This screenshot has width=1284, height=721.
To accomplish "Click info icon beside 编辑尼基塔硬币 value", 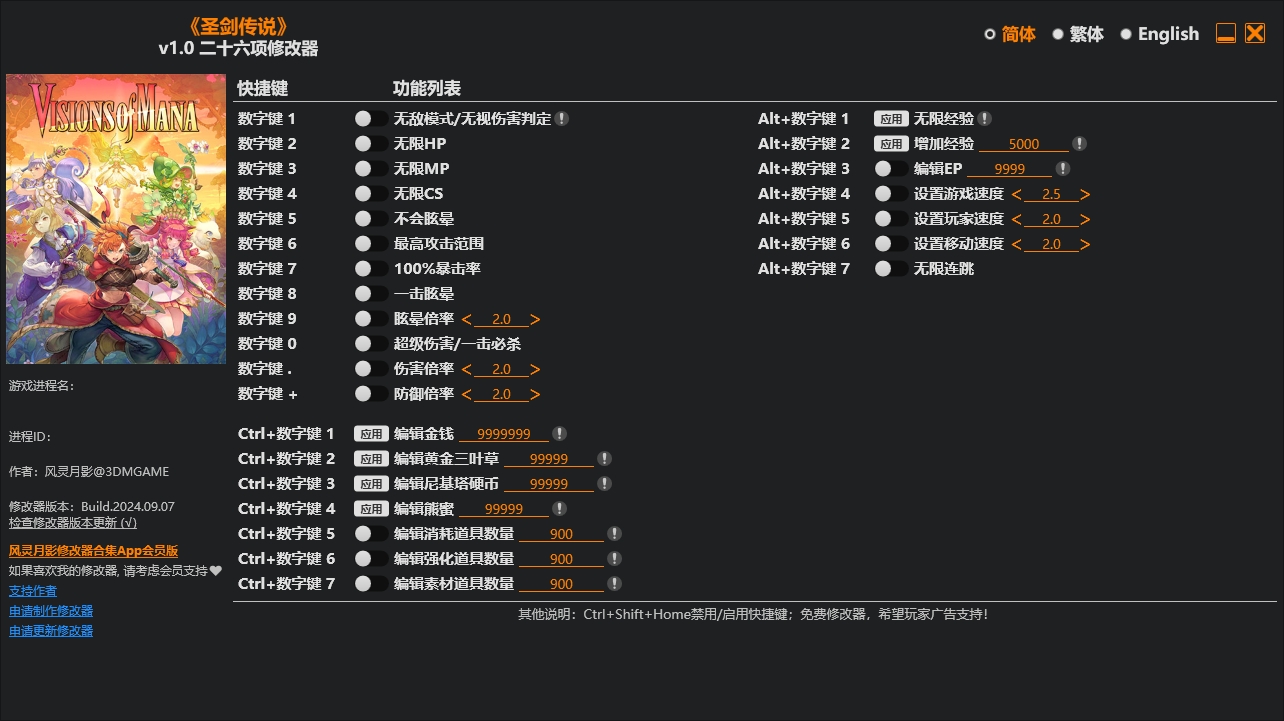I will click(x=605, y=484).
